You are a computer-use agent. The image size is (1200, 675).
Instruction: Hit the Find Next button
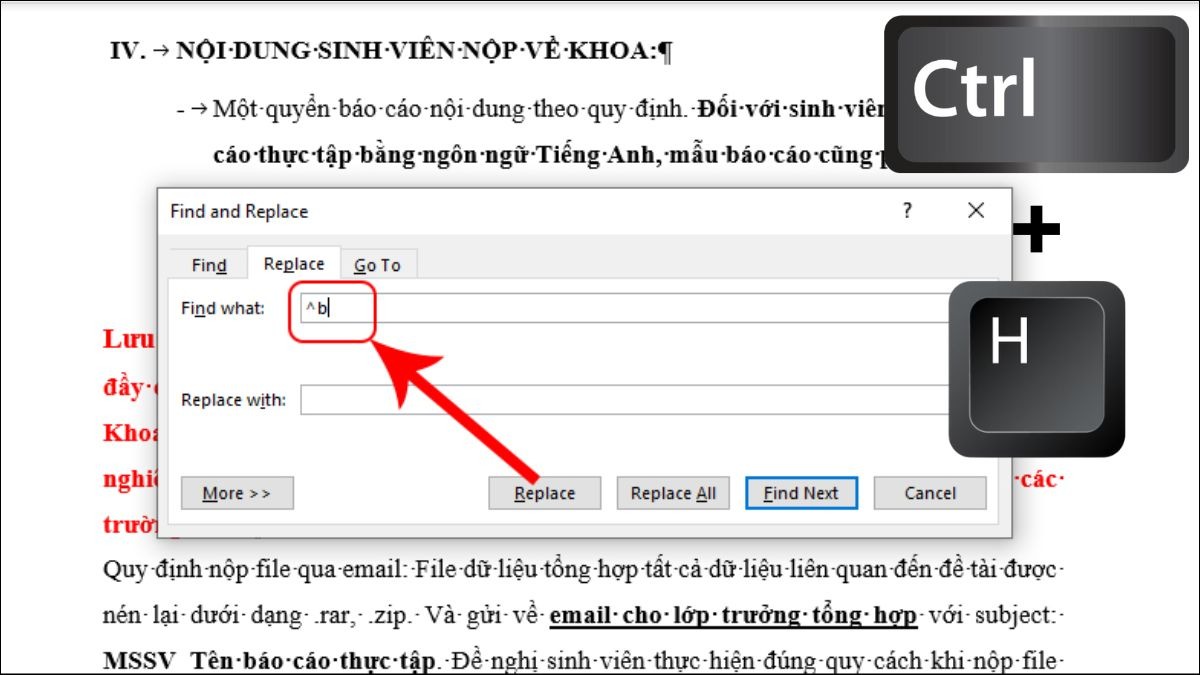tap(801, 493)
